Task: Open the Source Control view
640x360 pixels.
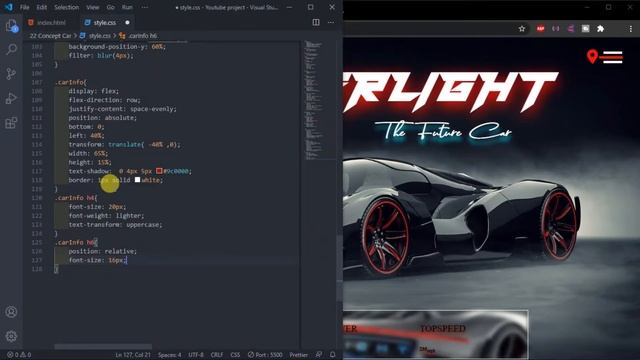Action: tap(11, 73)
